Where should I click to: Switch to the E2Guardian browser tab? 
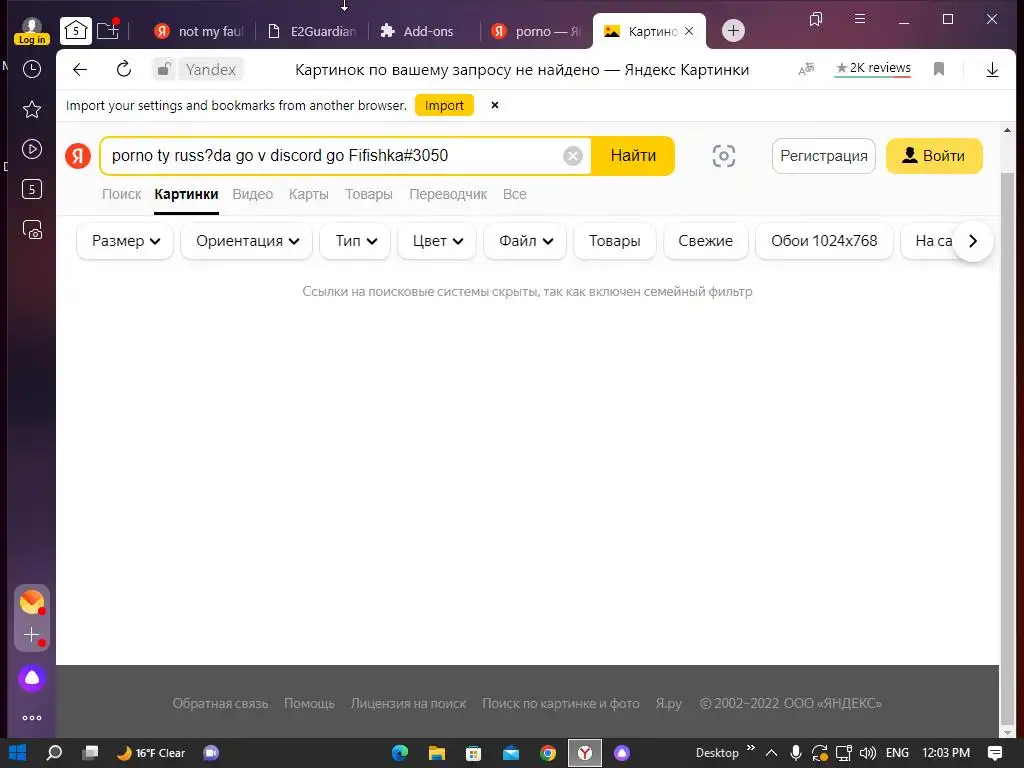312,31
